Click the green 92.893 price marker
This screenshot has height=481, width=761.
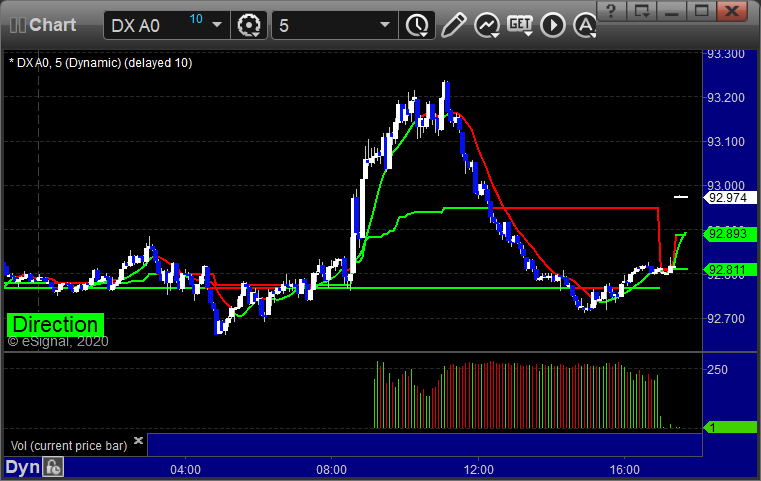(730, 234)
